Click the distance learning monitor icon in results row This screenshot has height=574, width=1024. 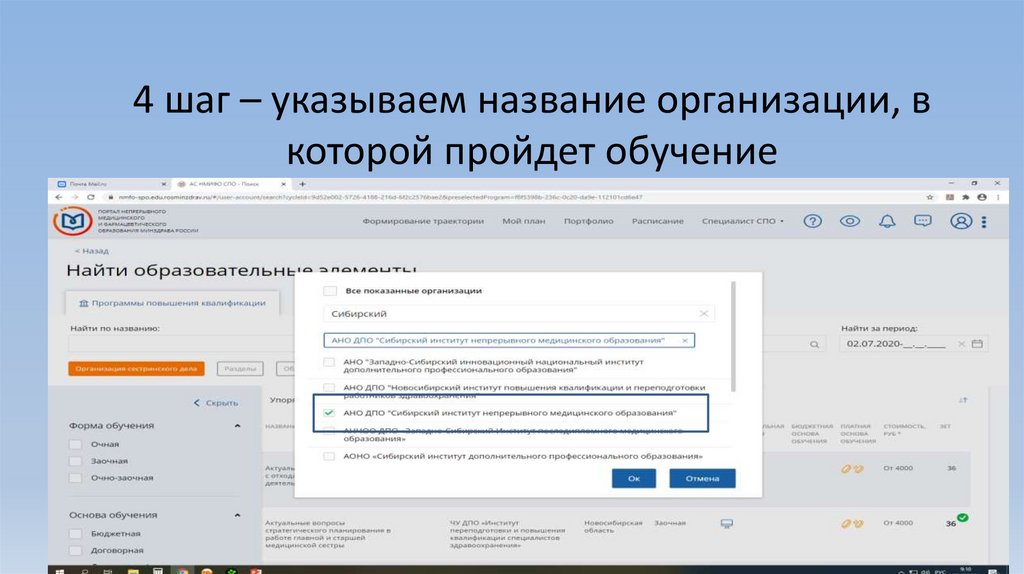point(726,523)
